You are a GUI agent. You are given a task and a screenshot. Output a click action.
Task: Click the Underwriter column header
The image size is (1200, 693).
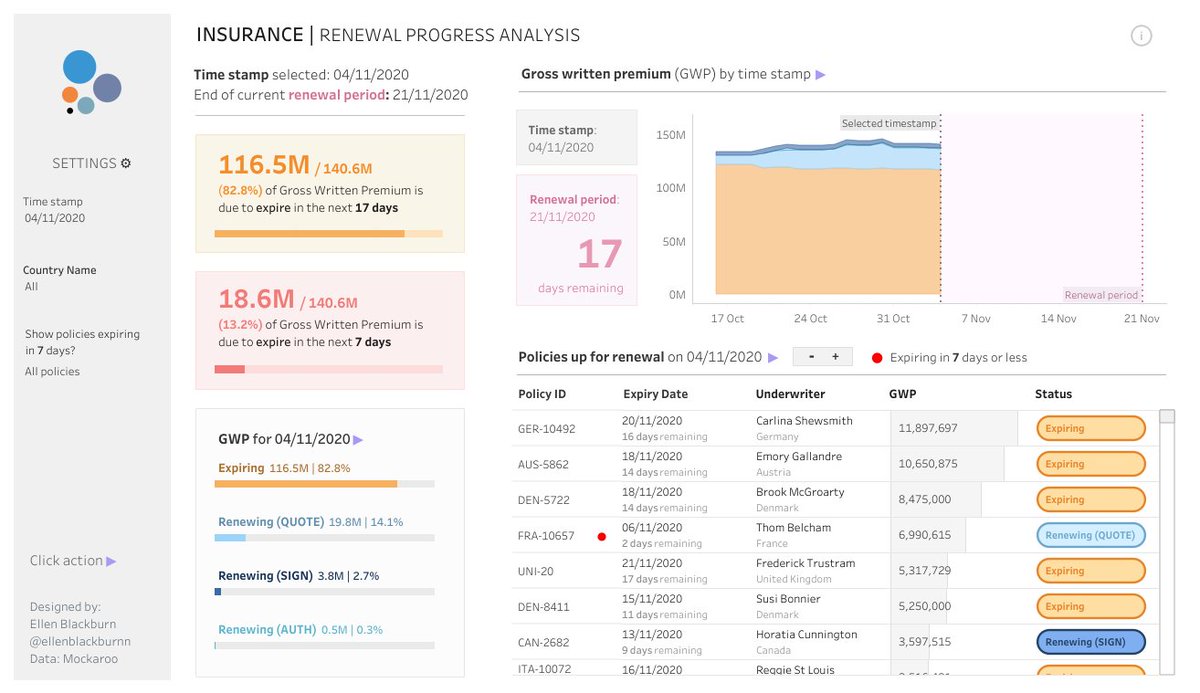[790, 394]
